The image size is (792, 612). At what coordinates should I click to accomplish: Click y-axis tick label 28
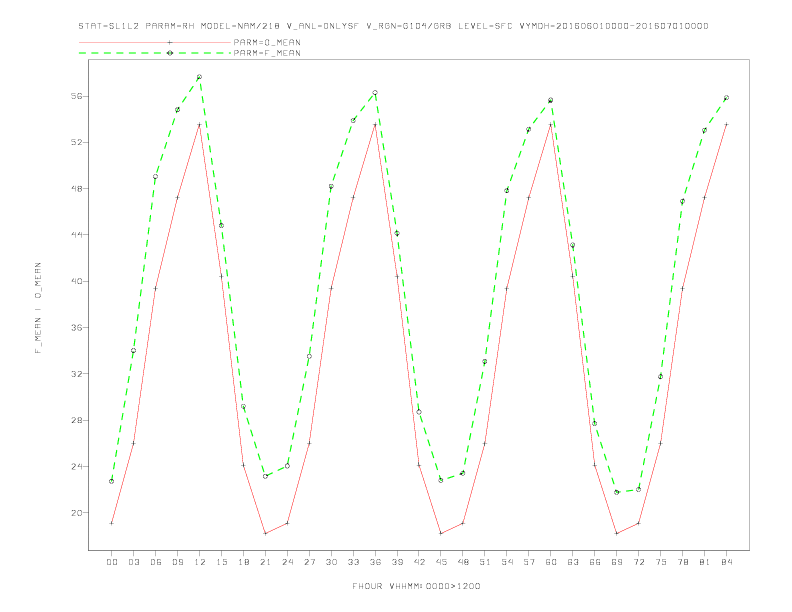point(77,420)
